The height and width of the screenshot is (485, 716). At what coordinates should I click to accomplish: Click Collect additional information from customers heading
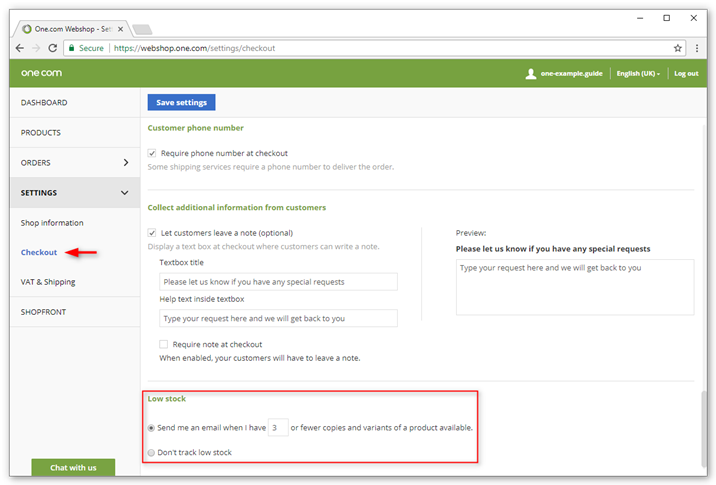tap(237, 208)
